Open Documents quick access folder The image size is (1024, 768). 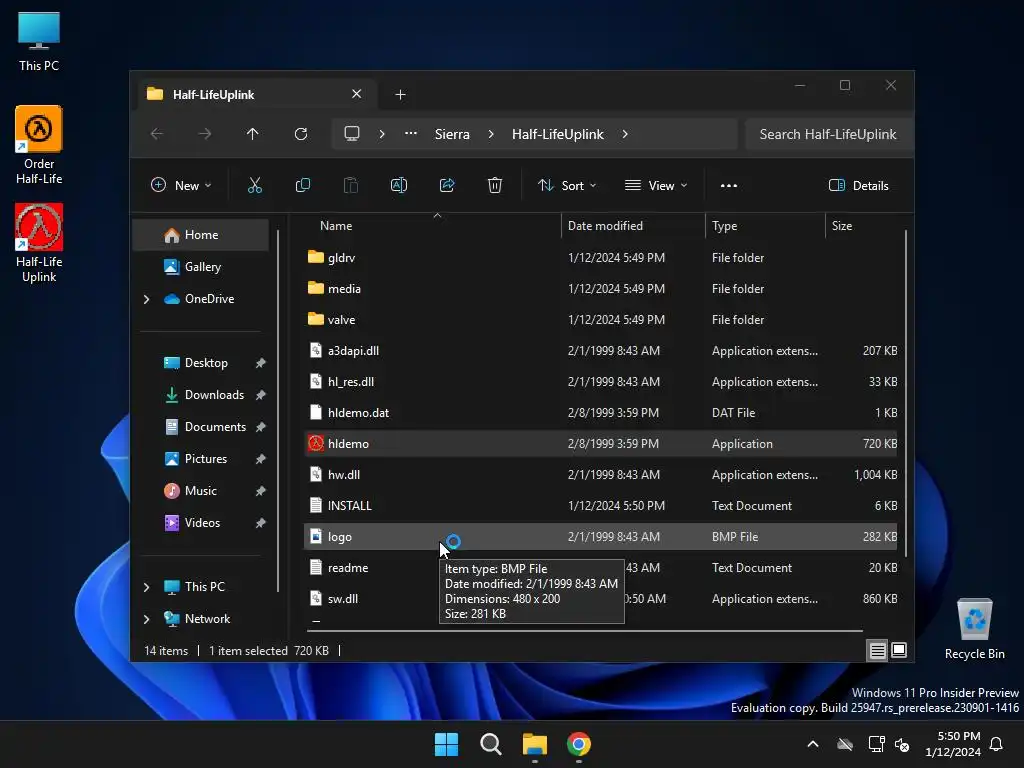[x=201, y=427]
